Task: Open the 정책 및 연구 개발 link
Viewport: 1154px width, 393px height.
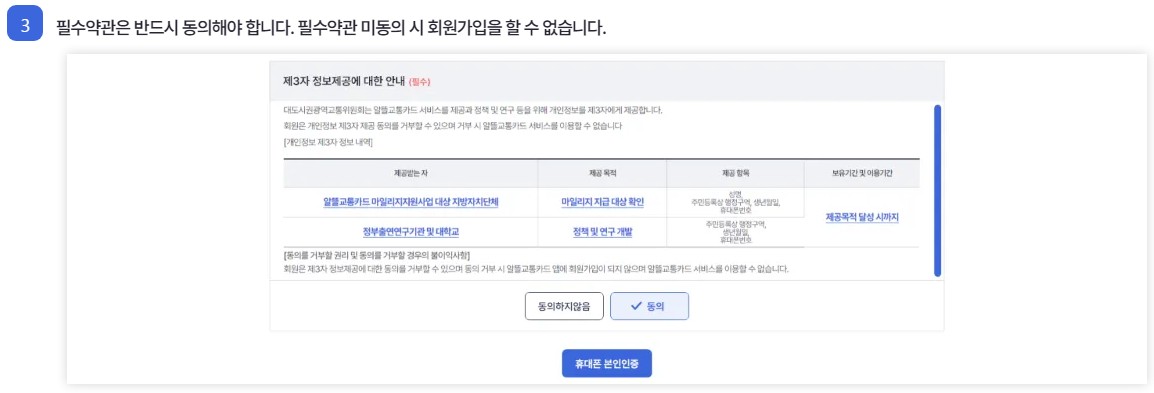Action: pyautogui.click(x=602, y=232)
